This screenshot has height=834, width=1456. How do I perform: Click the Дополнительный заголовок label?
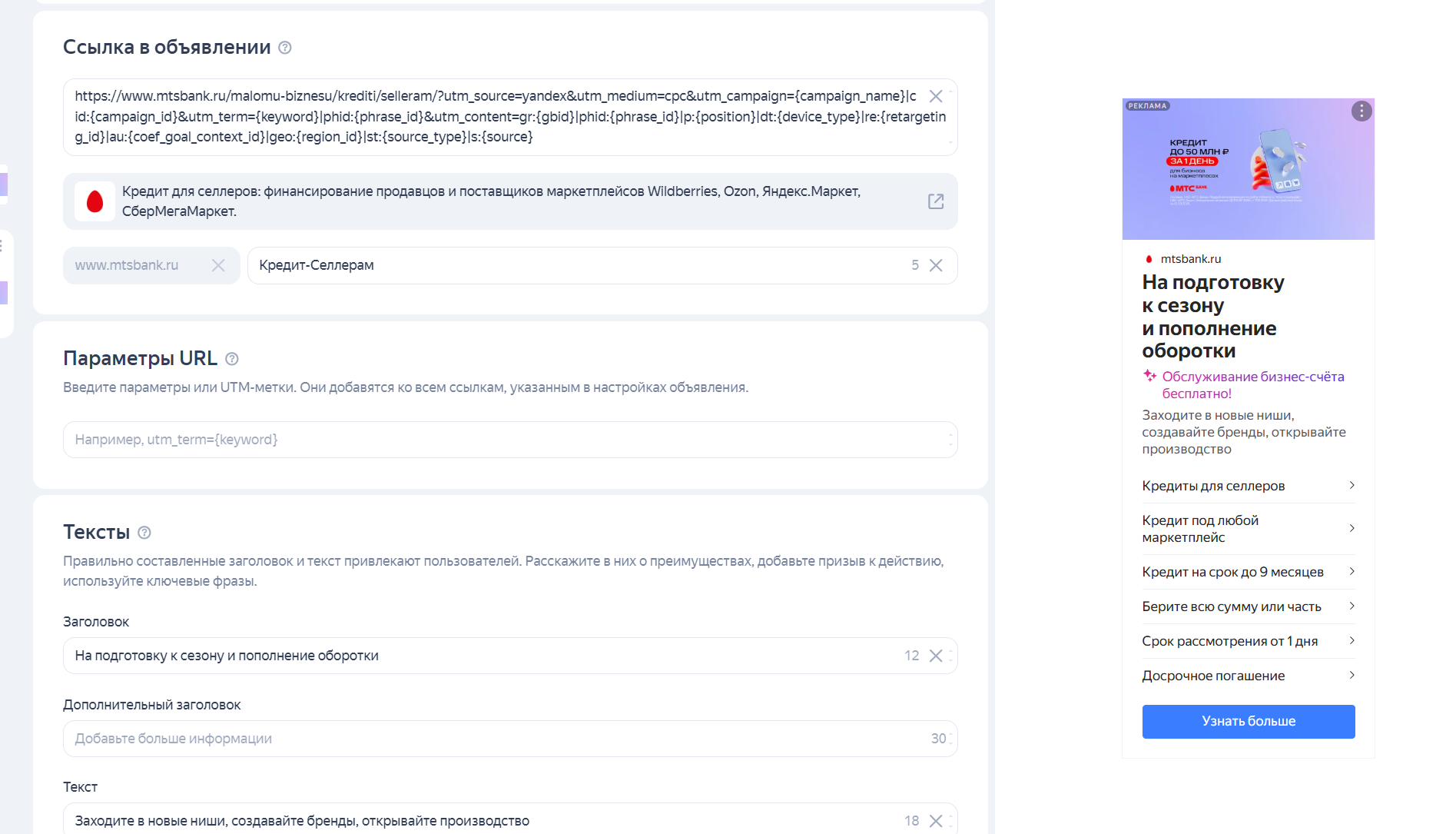pos(152,705)
